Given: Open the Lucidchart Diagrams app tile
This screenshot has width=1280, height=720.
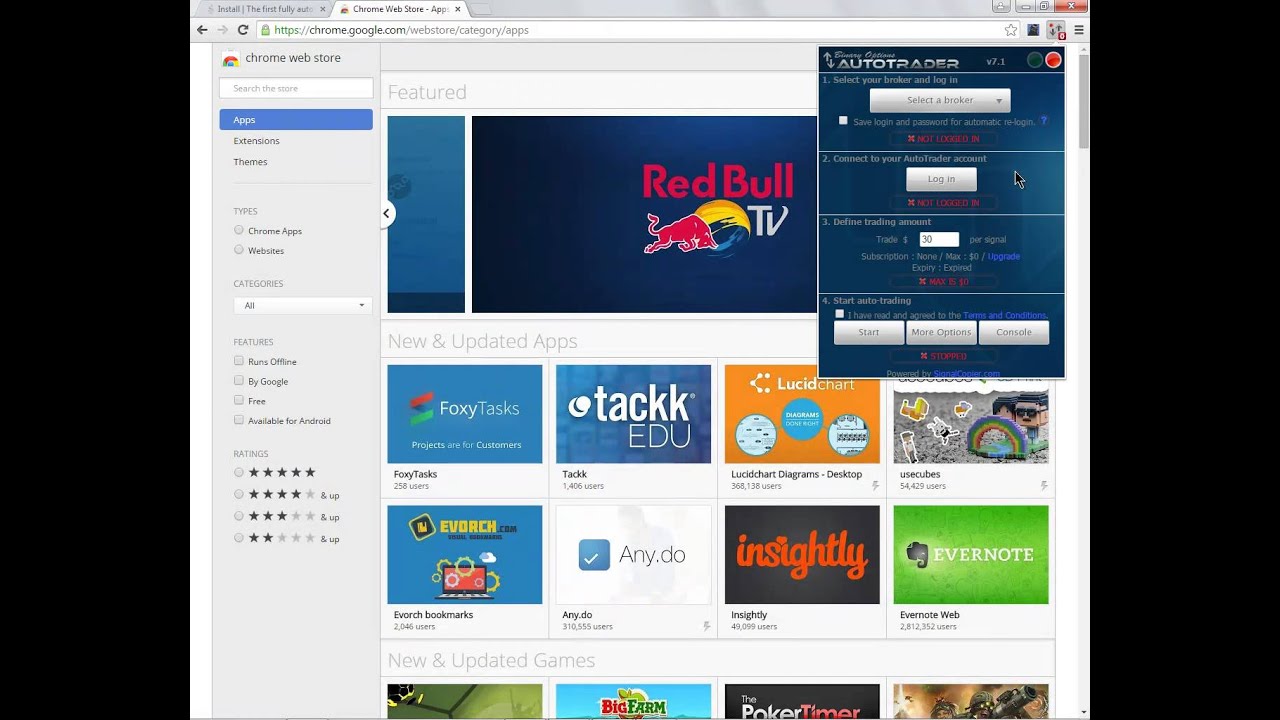Looking at the screenshot, I should pos(802,414).
